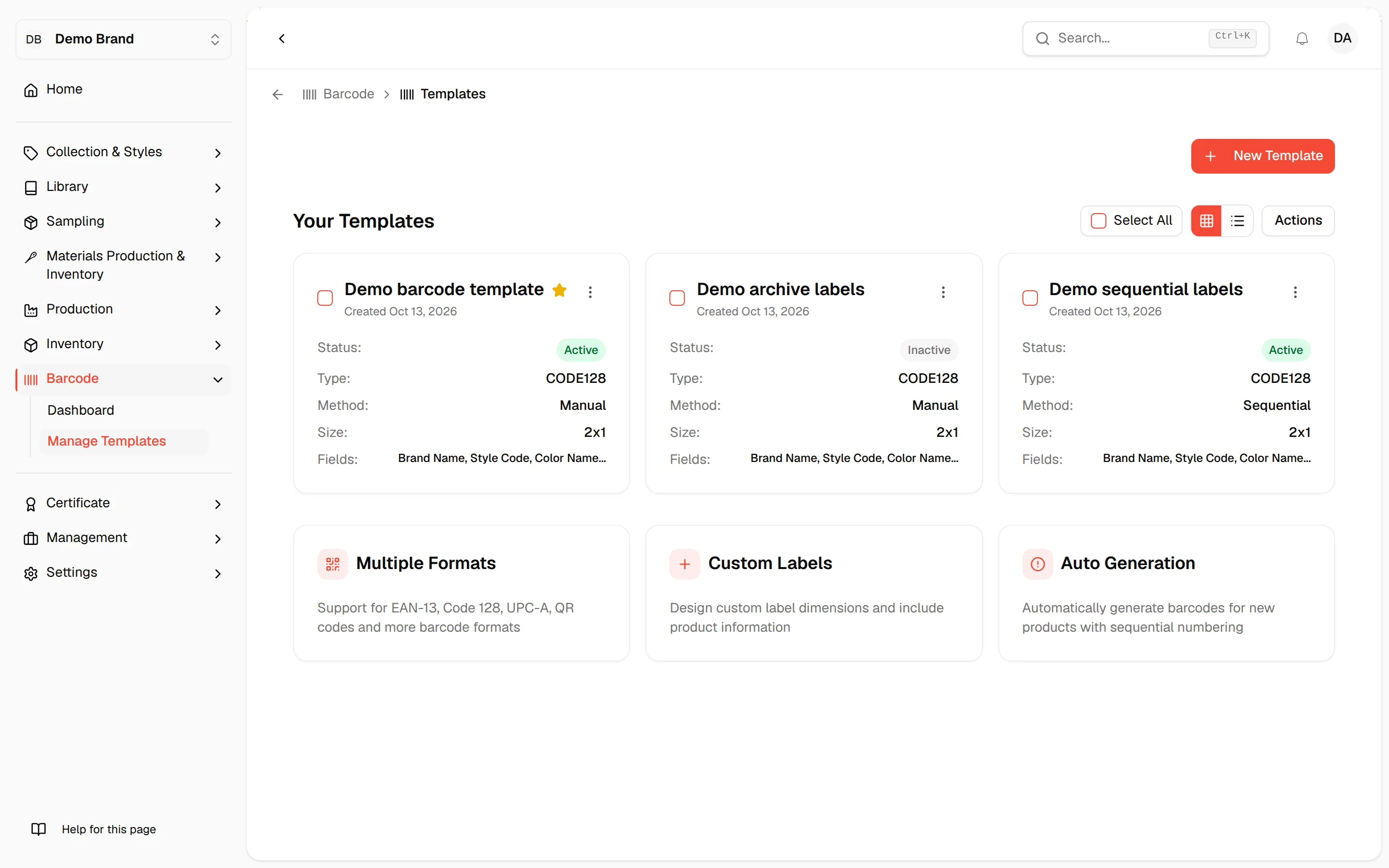The width and height of the screenshot is (1389, 868).
Task: Click the Inventory cube icon
Action: click(31, 344)
